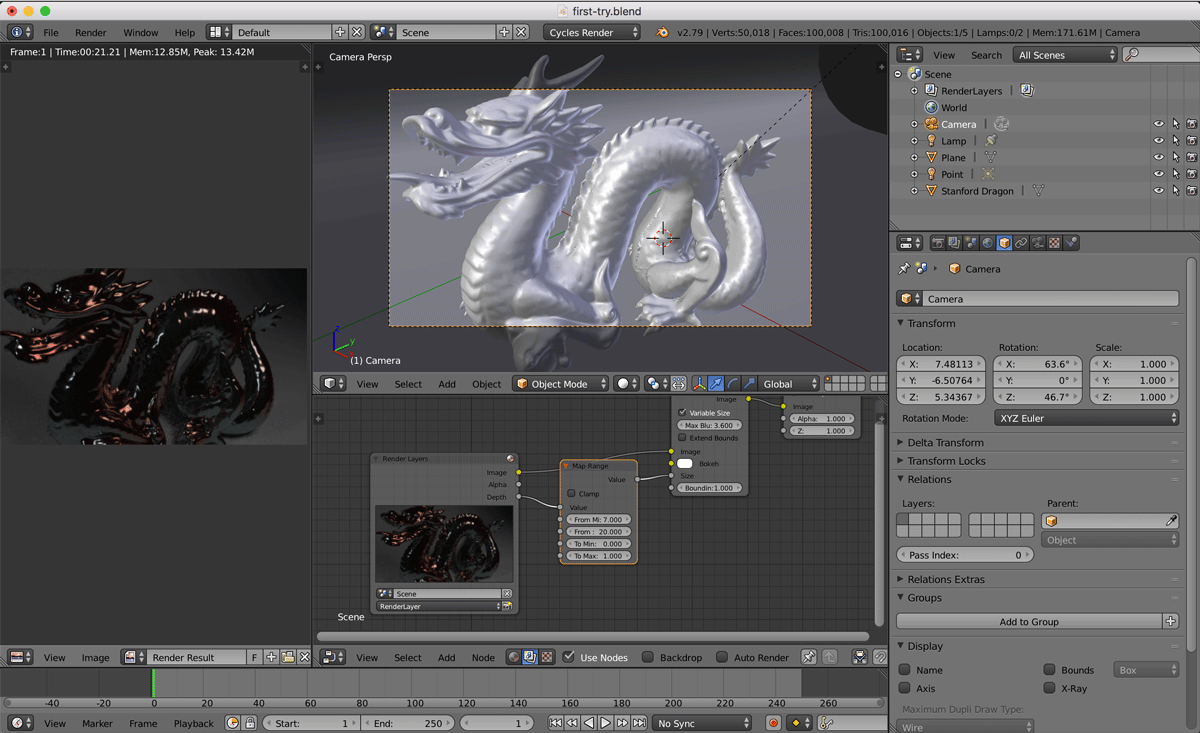Open the Node menu in the node editor
Image resolution: width=1200 pixels, height=733 pixels.
[x=483, y=657]
